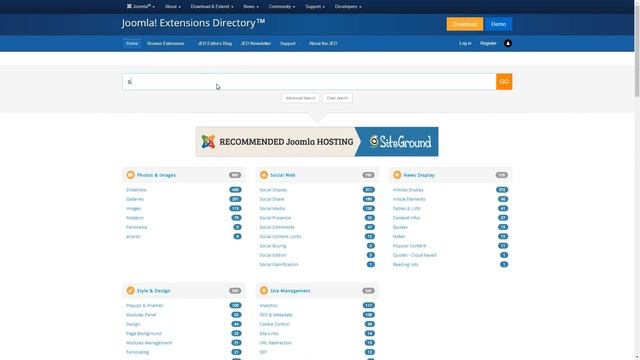Select the Home navigation tab

click(x=132, y=43)
